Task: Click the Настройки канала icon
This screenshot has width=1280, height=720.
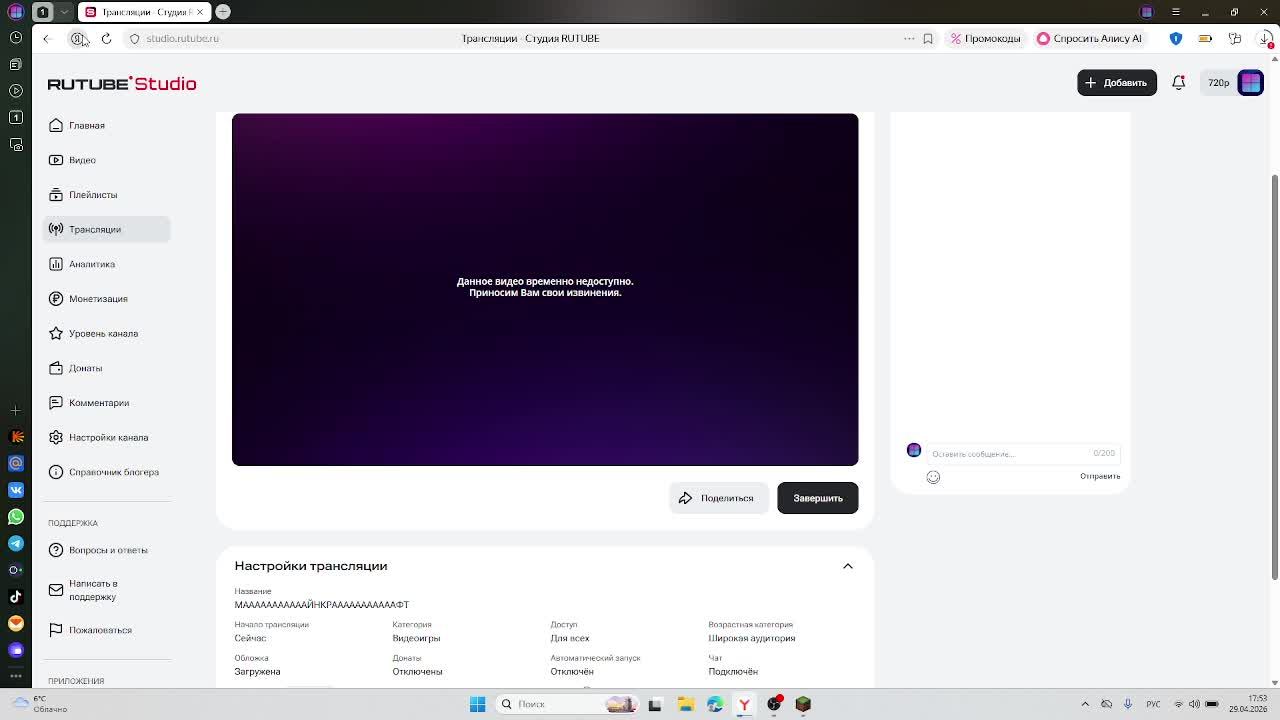Action: (x=56, y=437)
